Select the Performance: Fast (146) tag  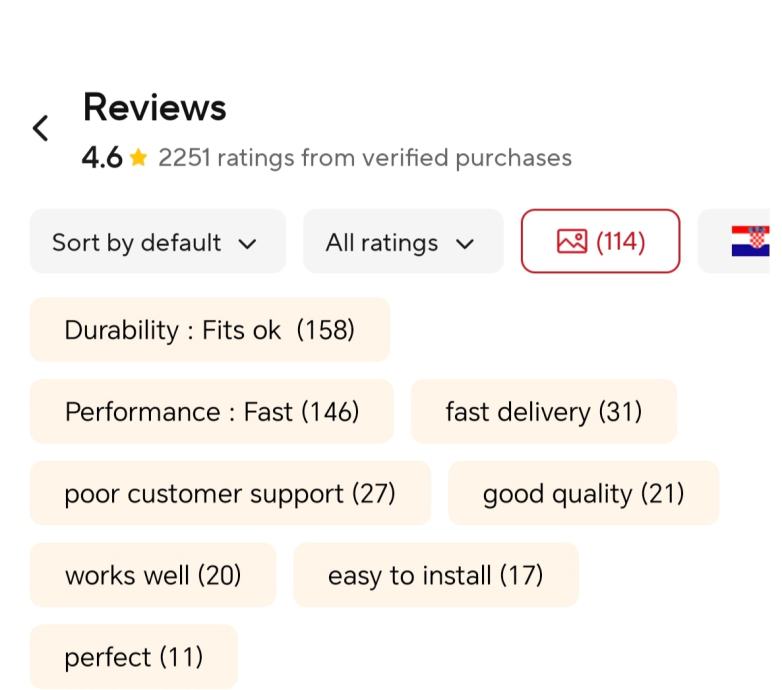click(211, 412)
